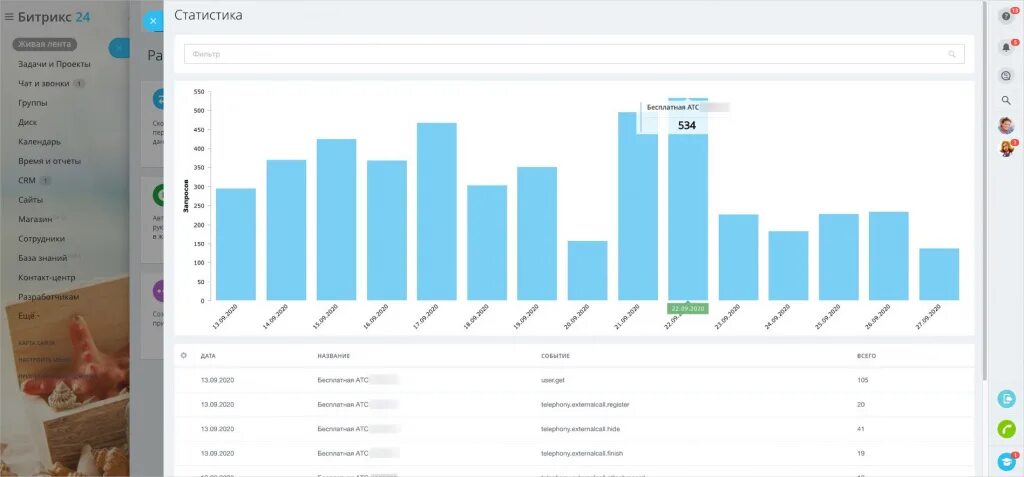
Task: Focus the Фильтр search input
Action: click(574, 54)
